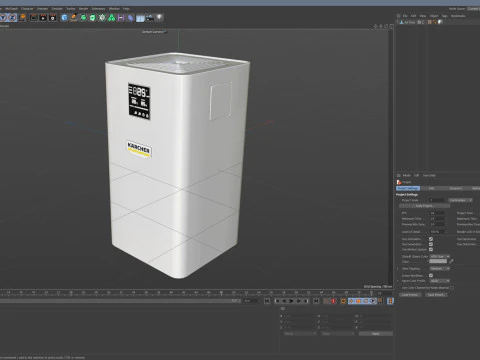480x360 pixels.
Task: Click the Floor environment icon
Action: tap(140, 18)
